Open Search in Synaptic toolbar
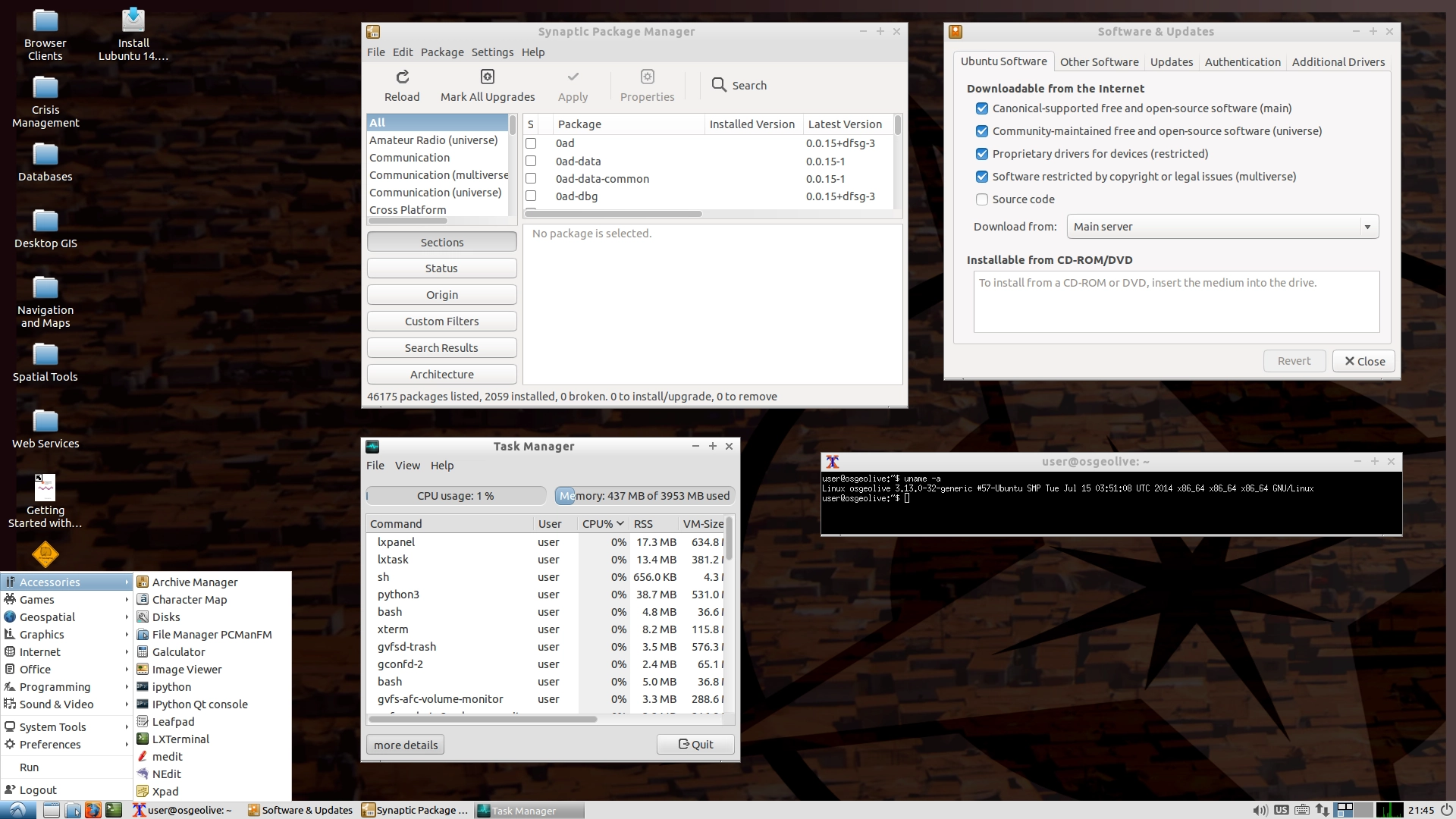This screenshot has width=1456, height=819. (739, 85)
